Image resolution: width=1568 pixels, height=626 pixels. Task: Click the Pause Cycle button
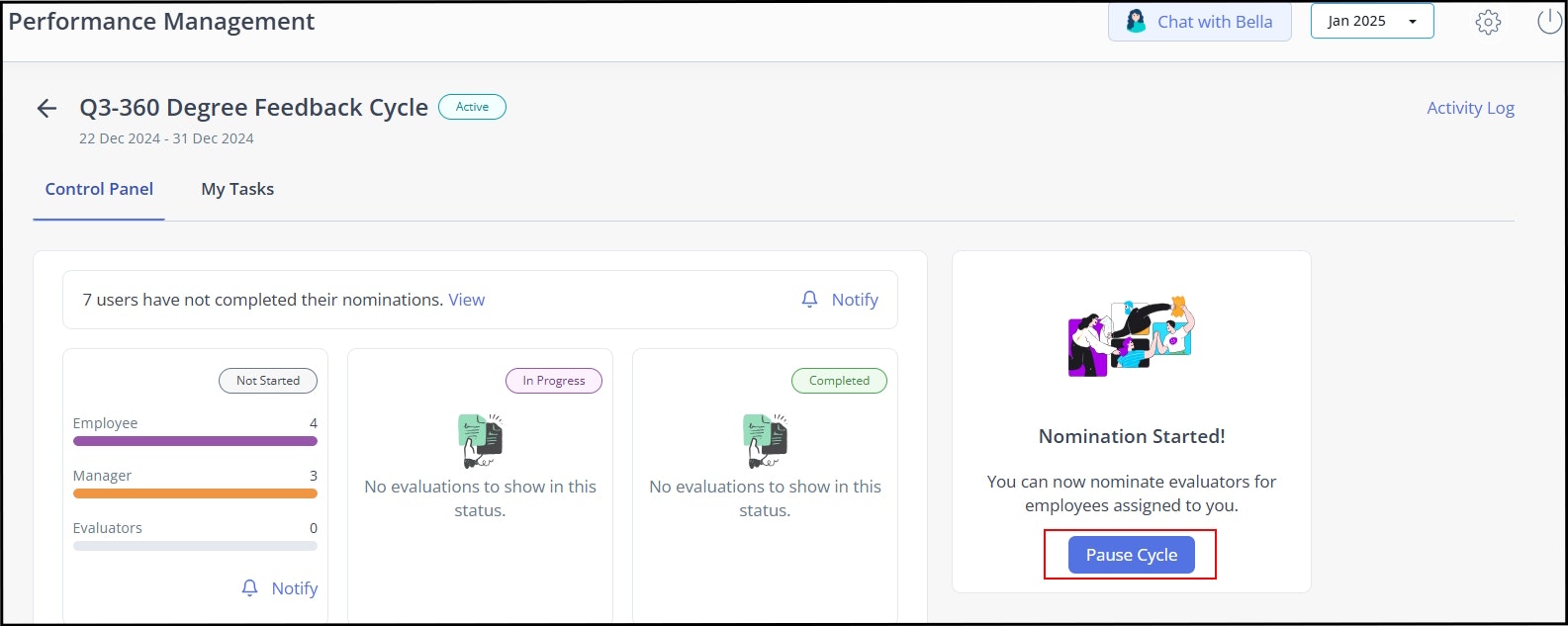(1130, 554)
